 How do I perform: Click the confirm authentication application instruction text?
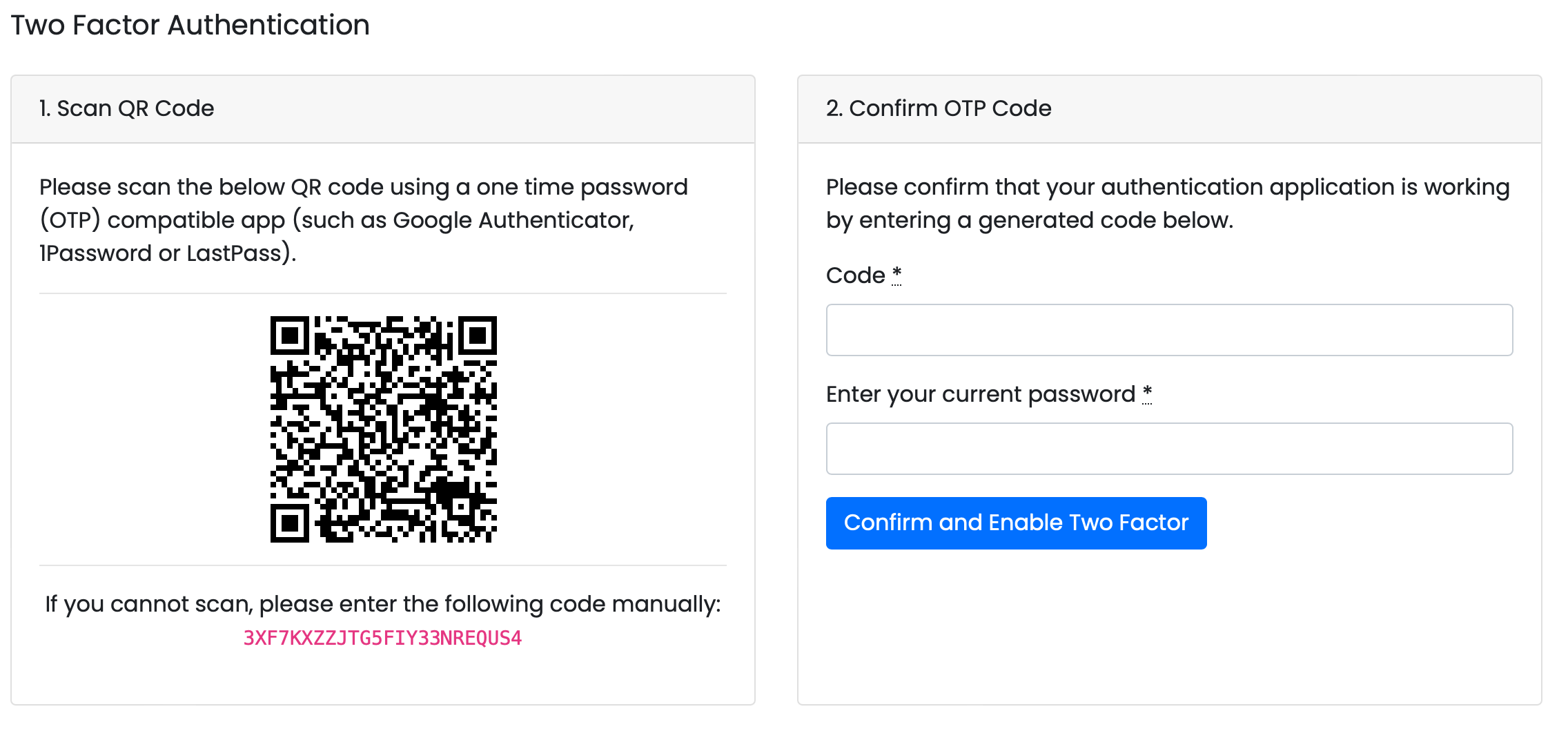(x=1168, y=203)
